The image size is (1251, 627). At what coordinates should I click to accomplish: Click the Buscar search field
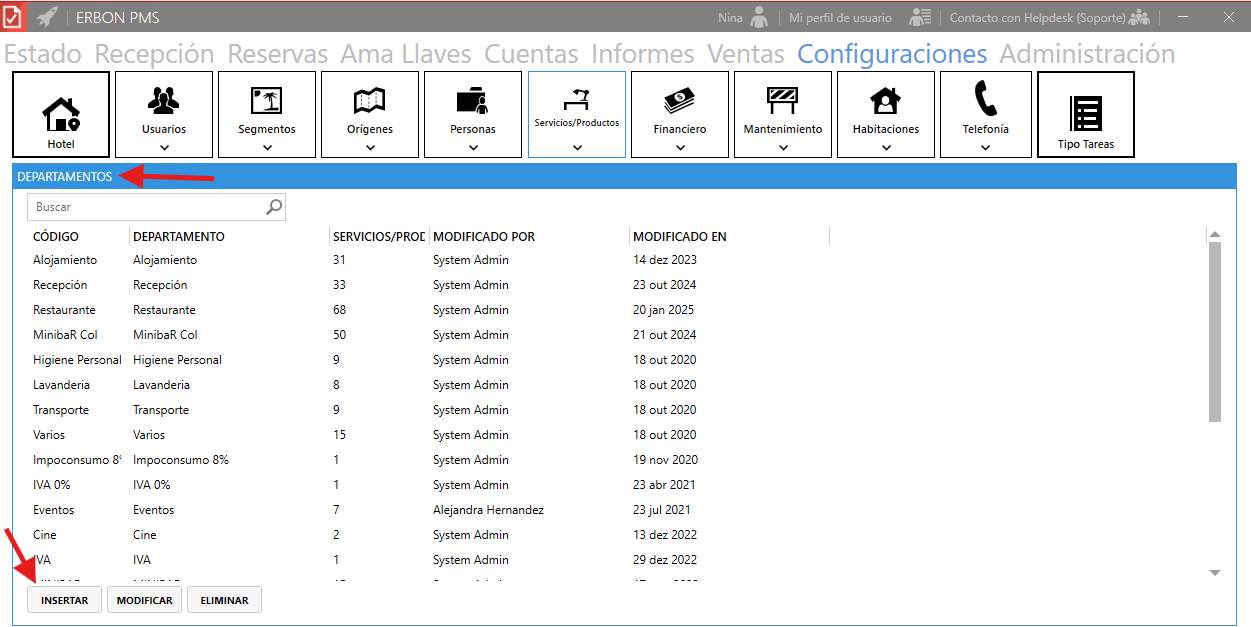click(x=148, y=207)
